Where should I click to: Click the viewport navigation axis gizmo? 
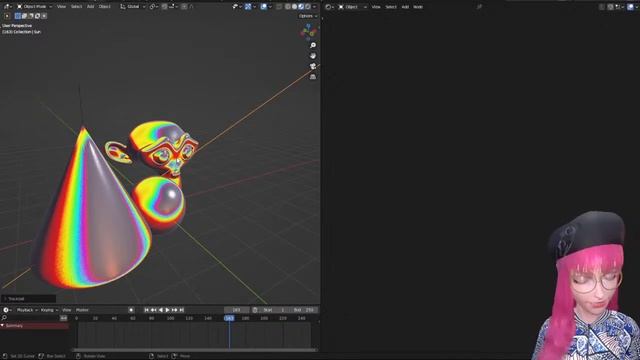pos(309,31)
